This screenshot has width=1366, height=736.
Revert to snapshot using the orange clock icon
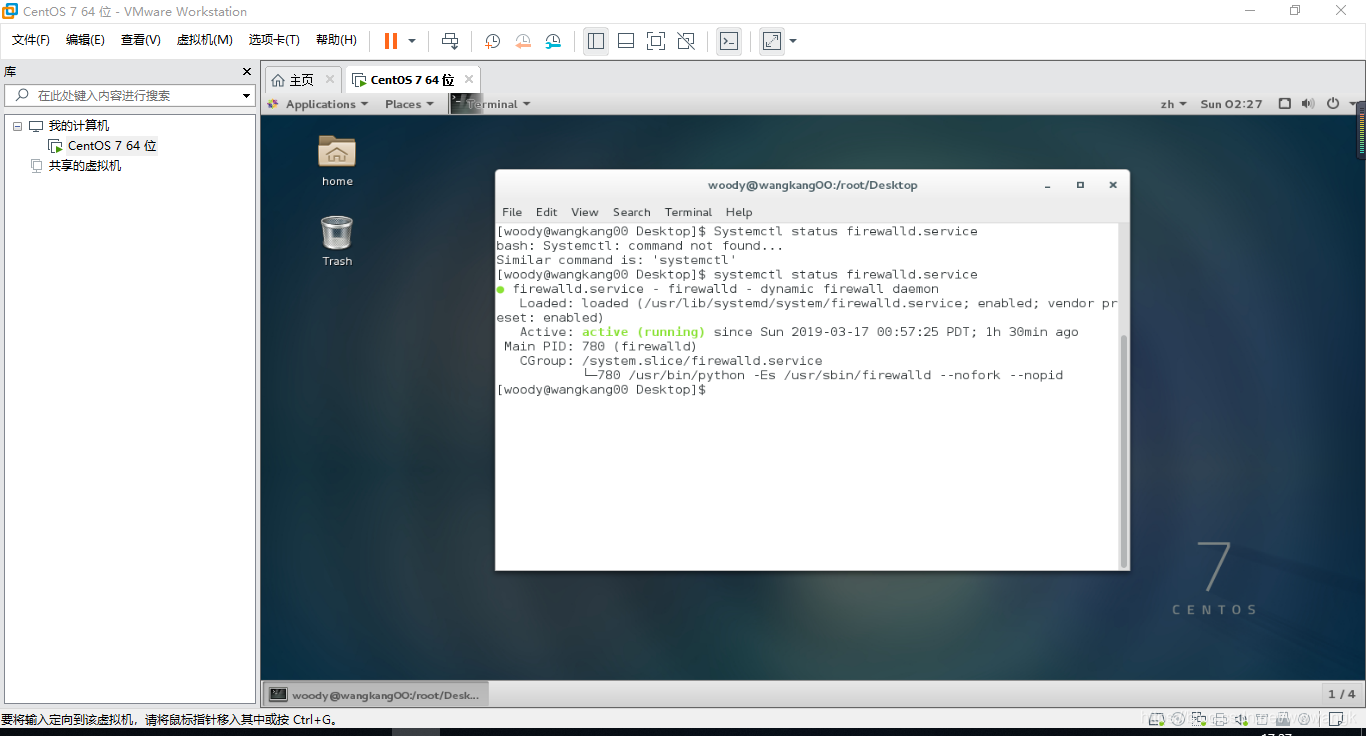tap(523, 41)
